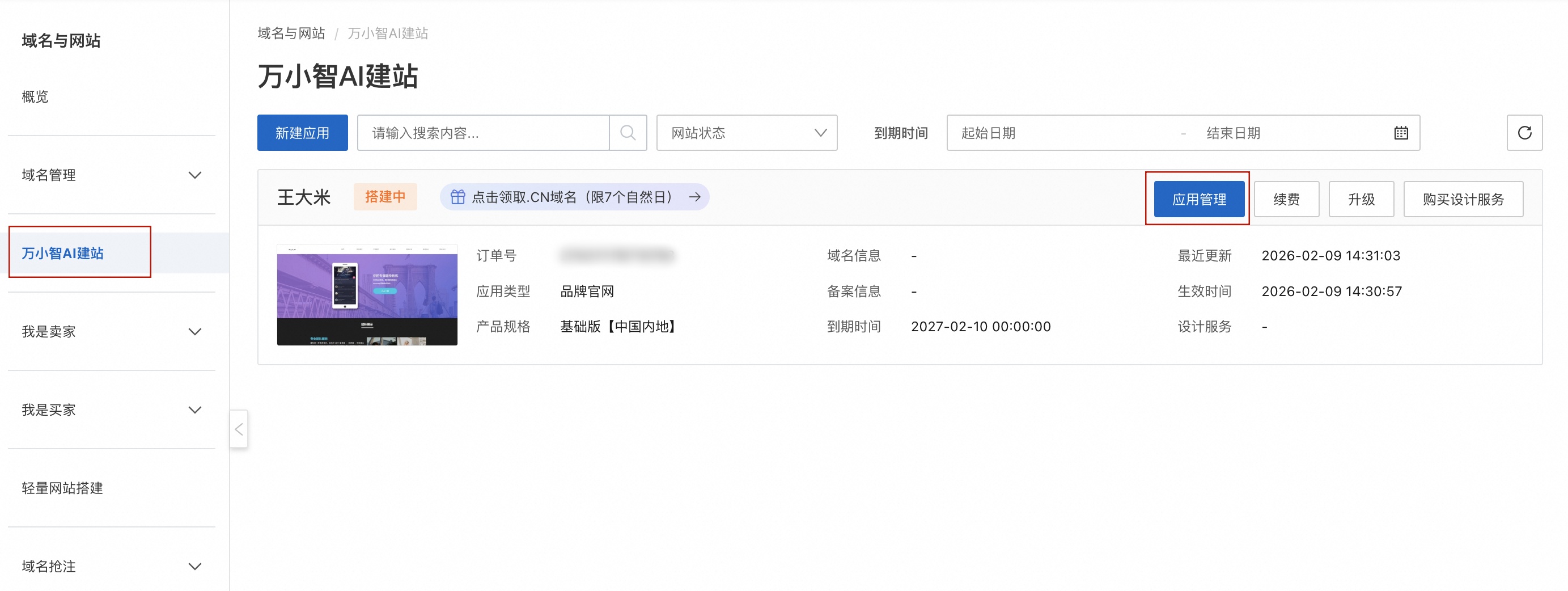Click the 续费 button
This screenshot has width=1568, height=591.
coord(1286,199)
